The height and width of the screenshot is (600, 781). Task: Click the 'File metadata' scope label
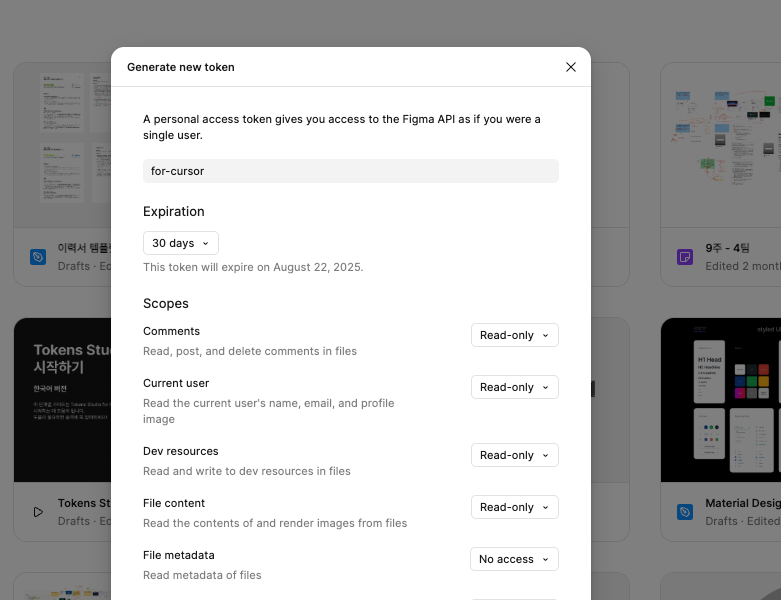(179, 555)
